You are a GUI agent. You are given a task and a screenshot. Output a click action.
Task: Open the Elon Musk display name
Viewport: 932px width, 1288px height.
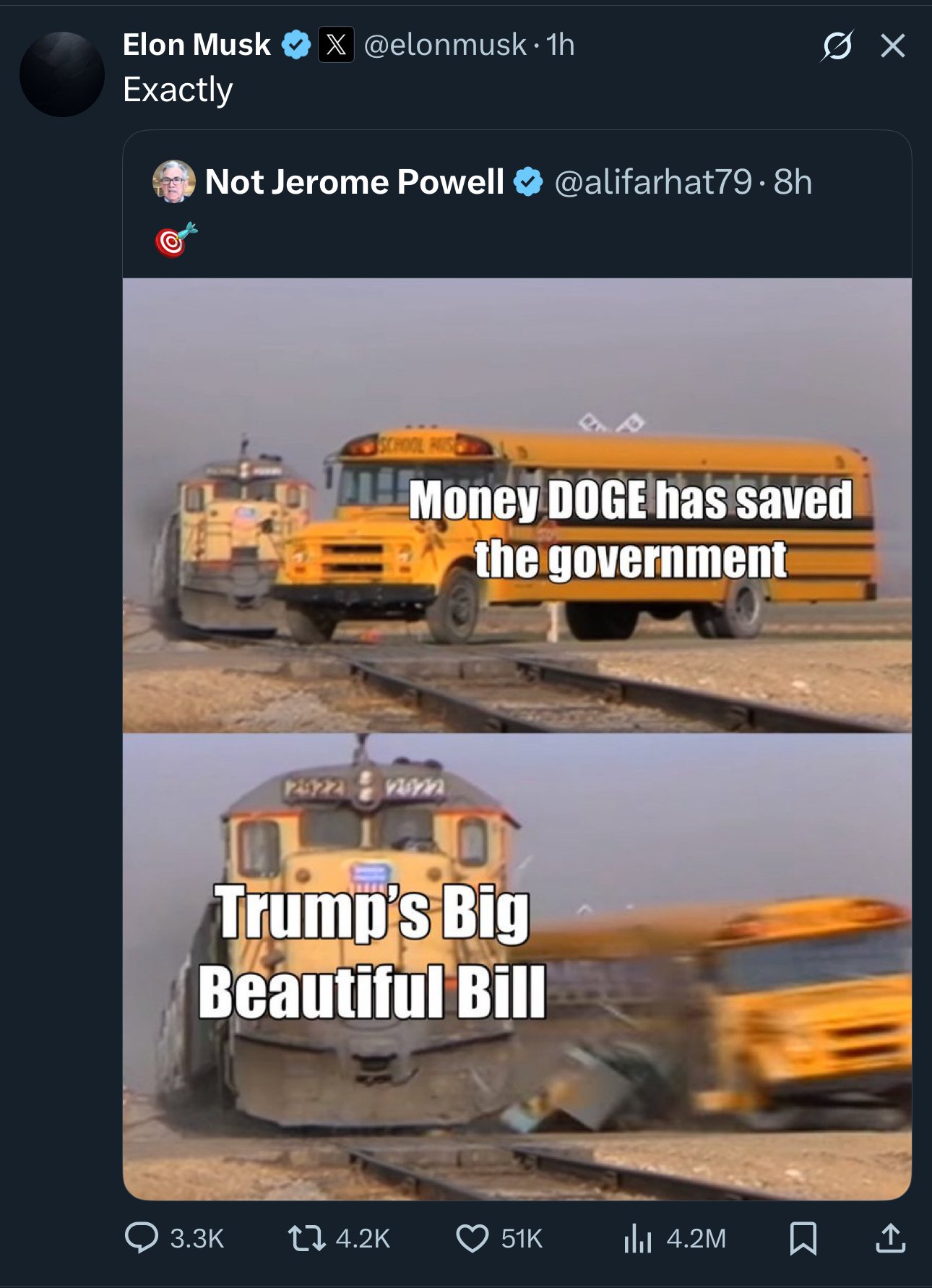(197, 45)
